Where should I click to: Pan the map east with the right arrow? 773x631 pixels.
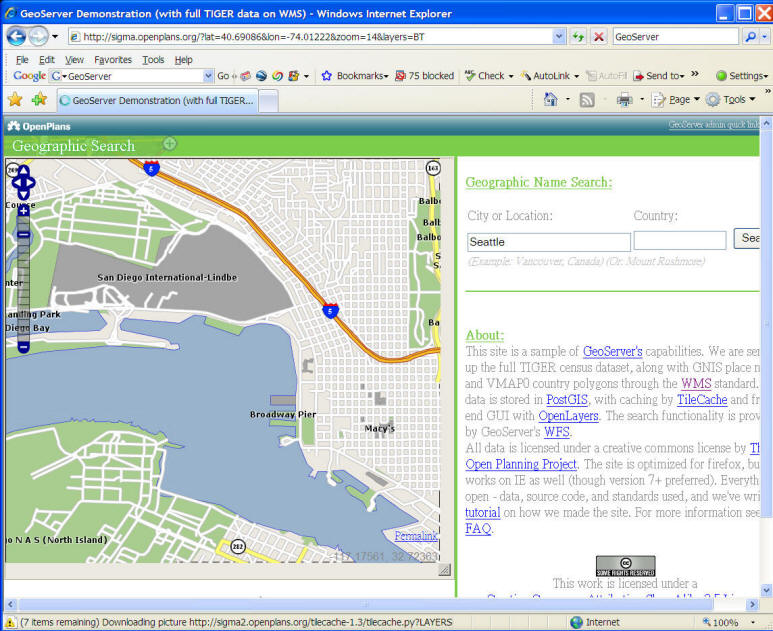click(31, 182)
